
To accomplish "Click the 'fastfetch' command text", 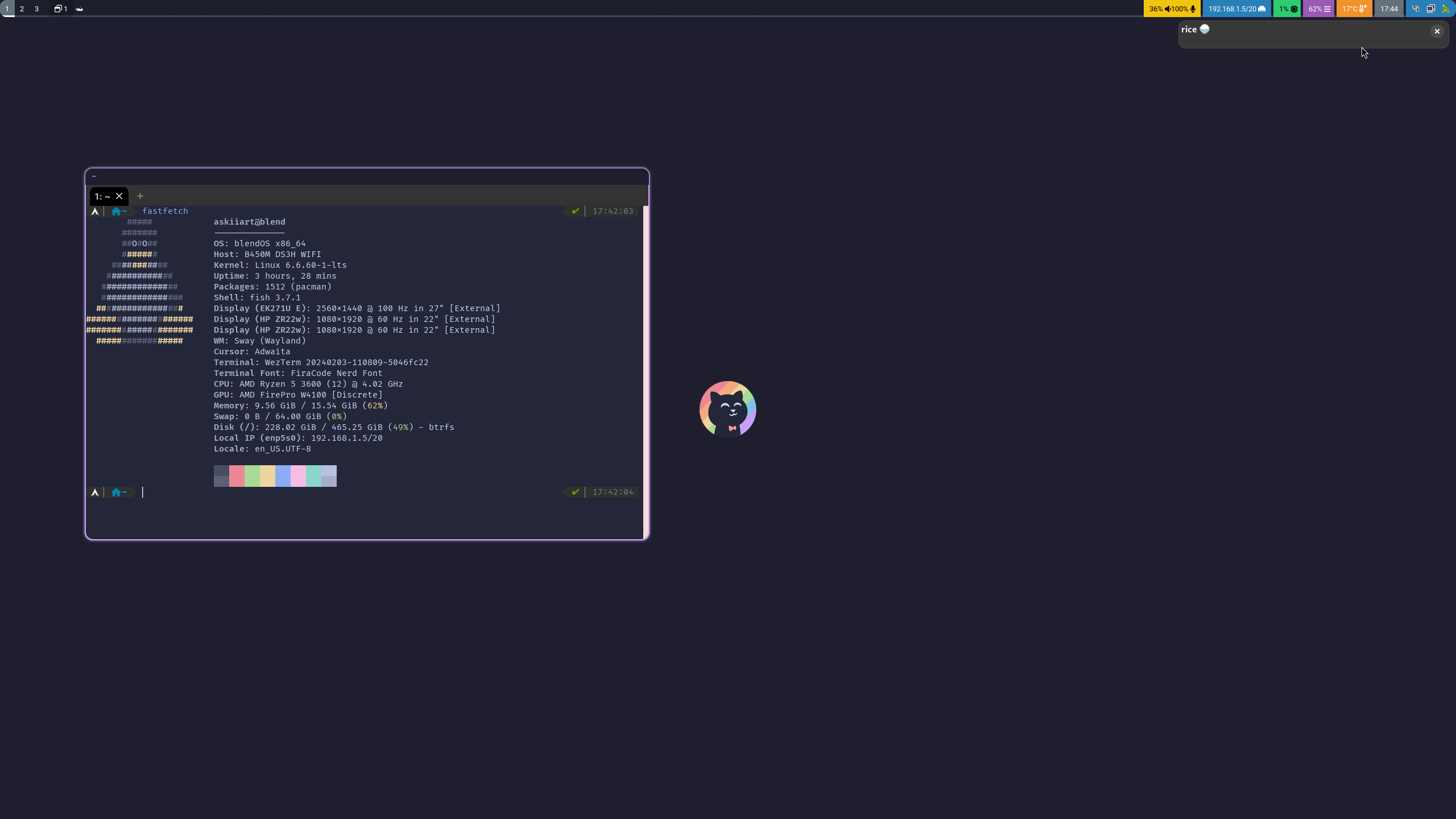I will (165, 211).
